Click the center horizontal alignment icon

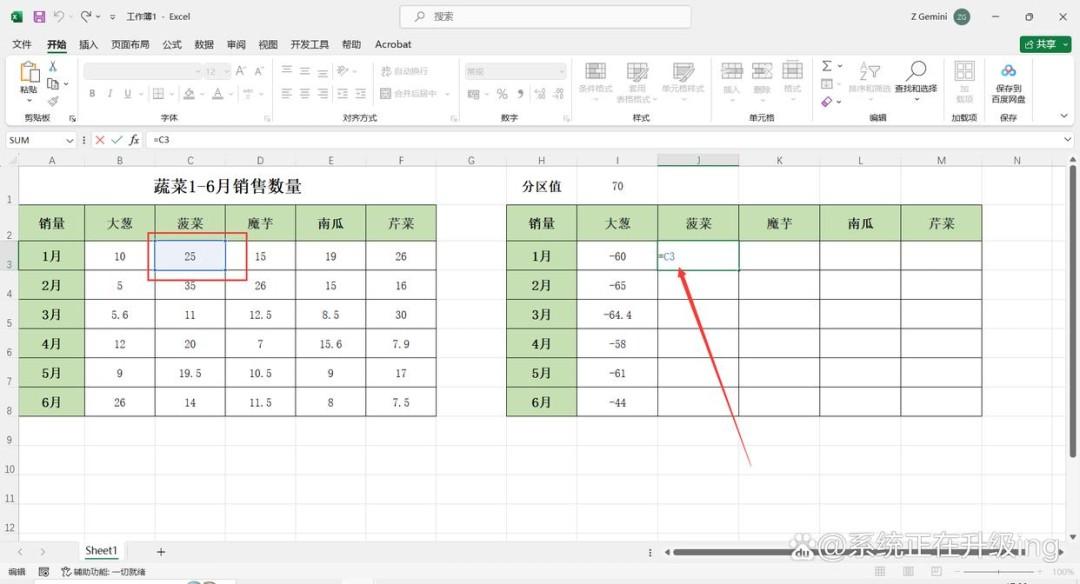coord(304,94)
